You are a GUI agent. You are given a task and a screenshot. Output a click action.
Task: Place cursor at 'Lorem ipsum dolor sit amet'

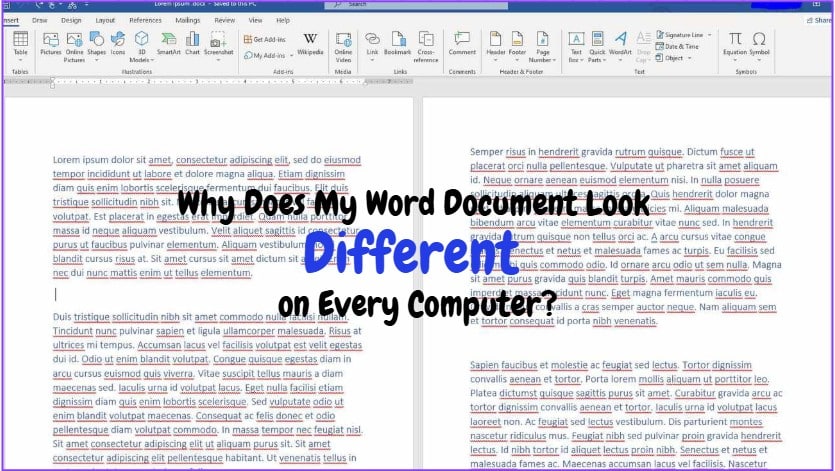click(x=112, y=160)
